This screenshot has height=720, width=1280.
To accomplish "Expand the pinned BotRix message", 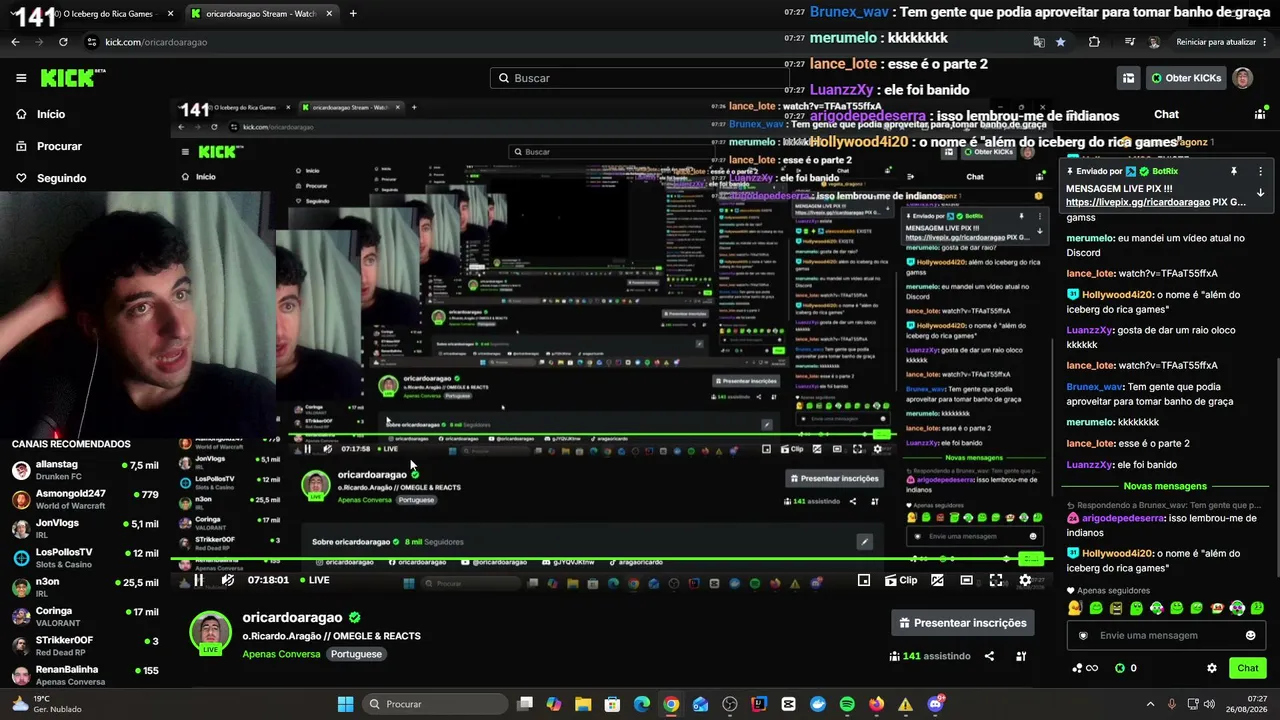I will coord(1260,193).
